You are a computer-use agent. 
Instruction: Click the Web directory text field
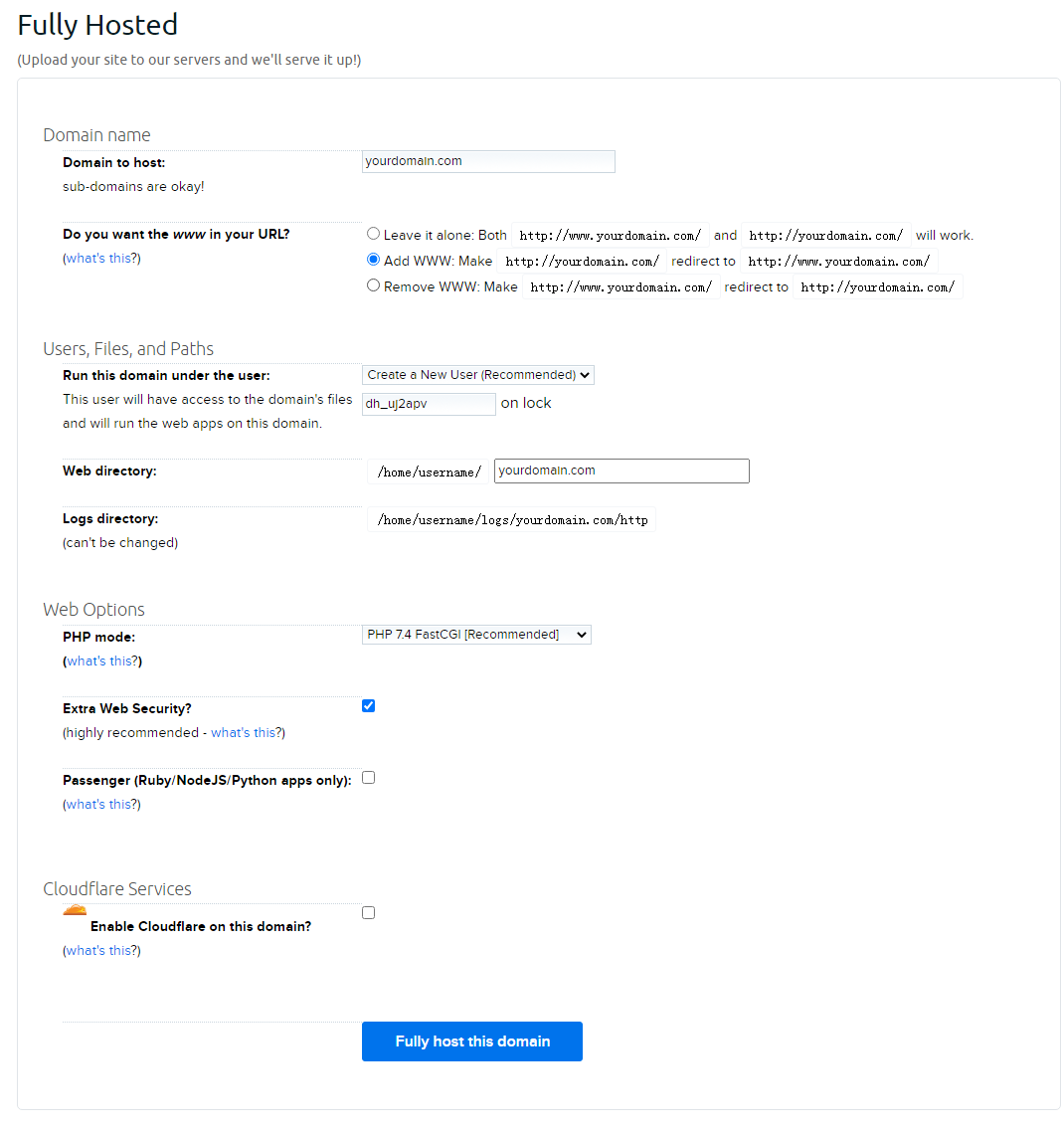pos(621,471)
